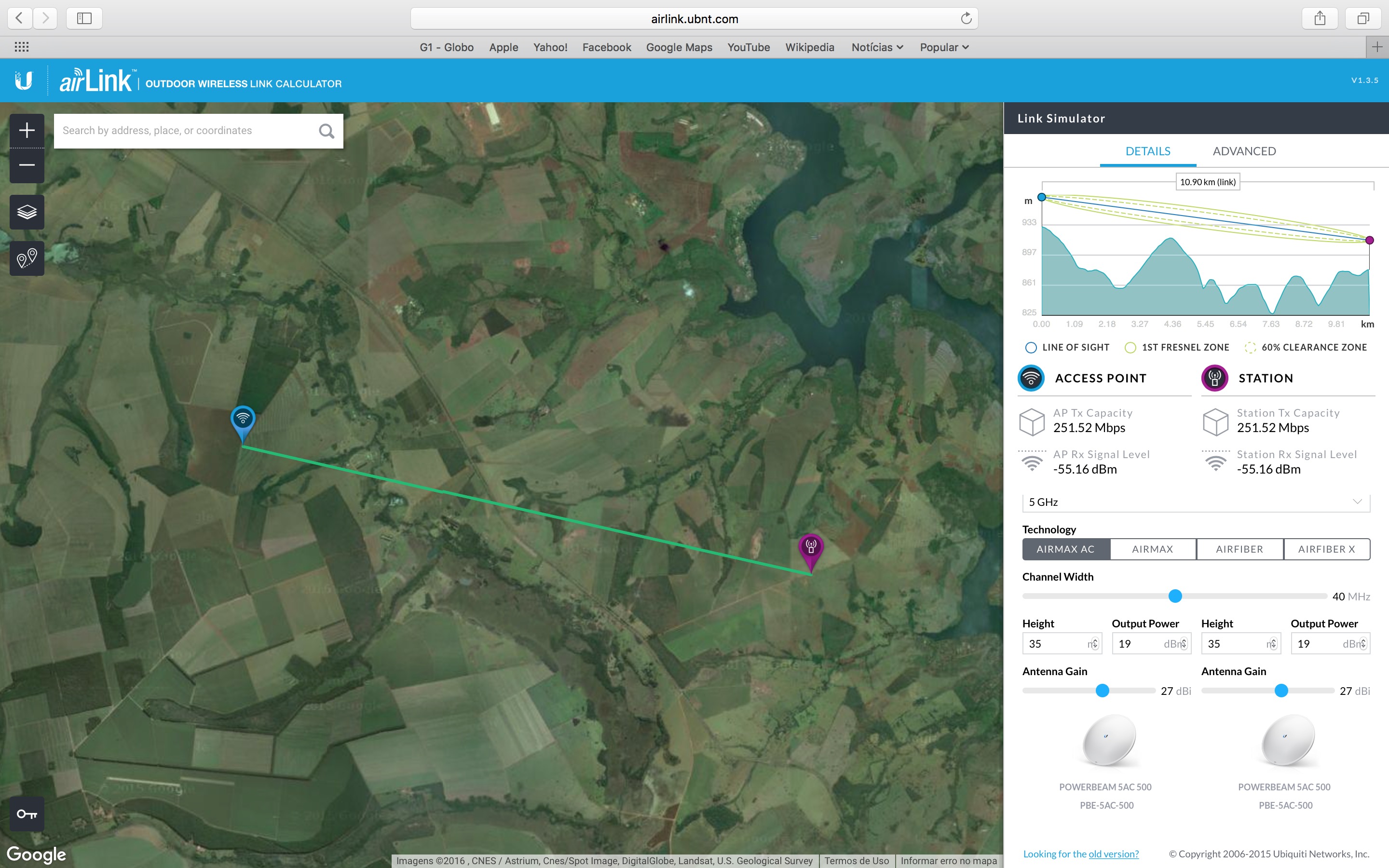1389x868 pixels.
Task: Reload the page with refresh icon
Action: pos(966,18)
